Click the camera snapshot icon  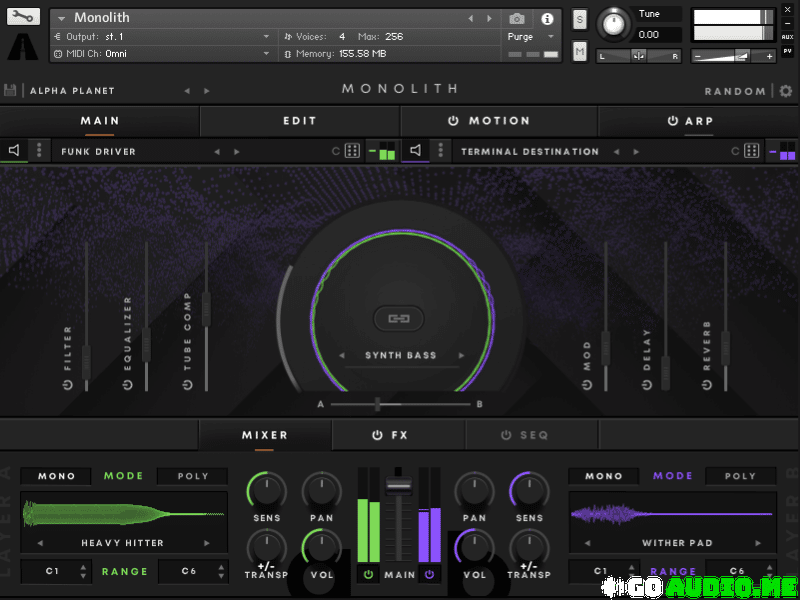point(517,18)
